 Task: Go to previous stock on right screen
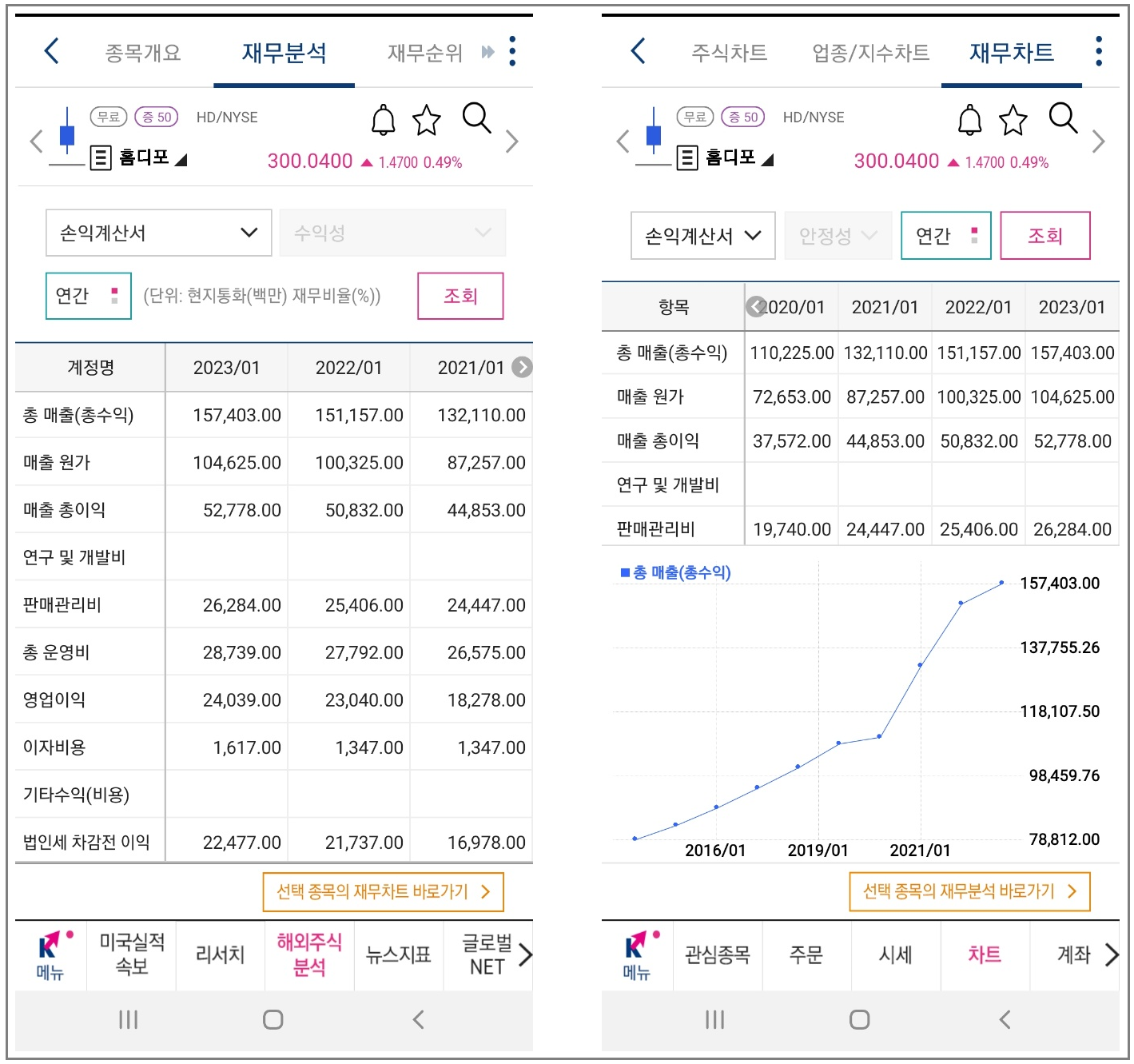623,141
